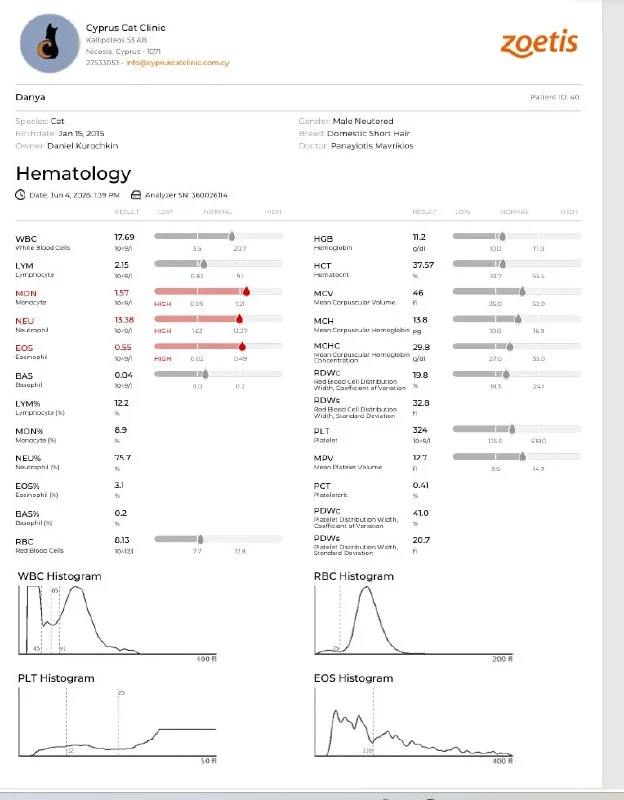624x800 pixels.
Task: Click the PLT range slider bar
Action: [x=516, y=429]
